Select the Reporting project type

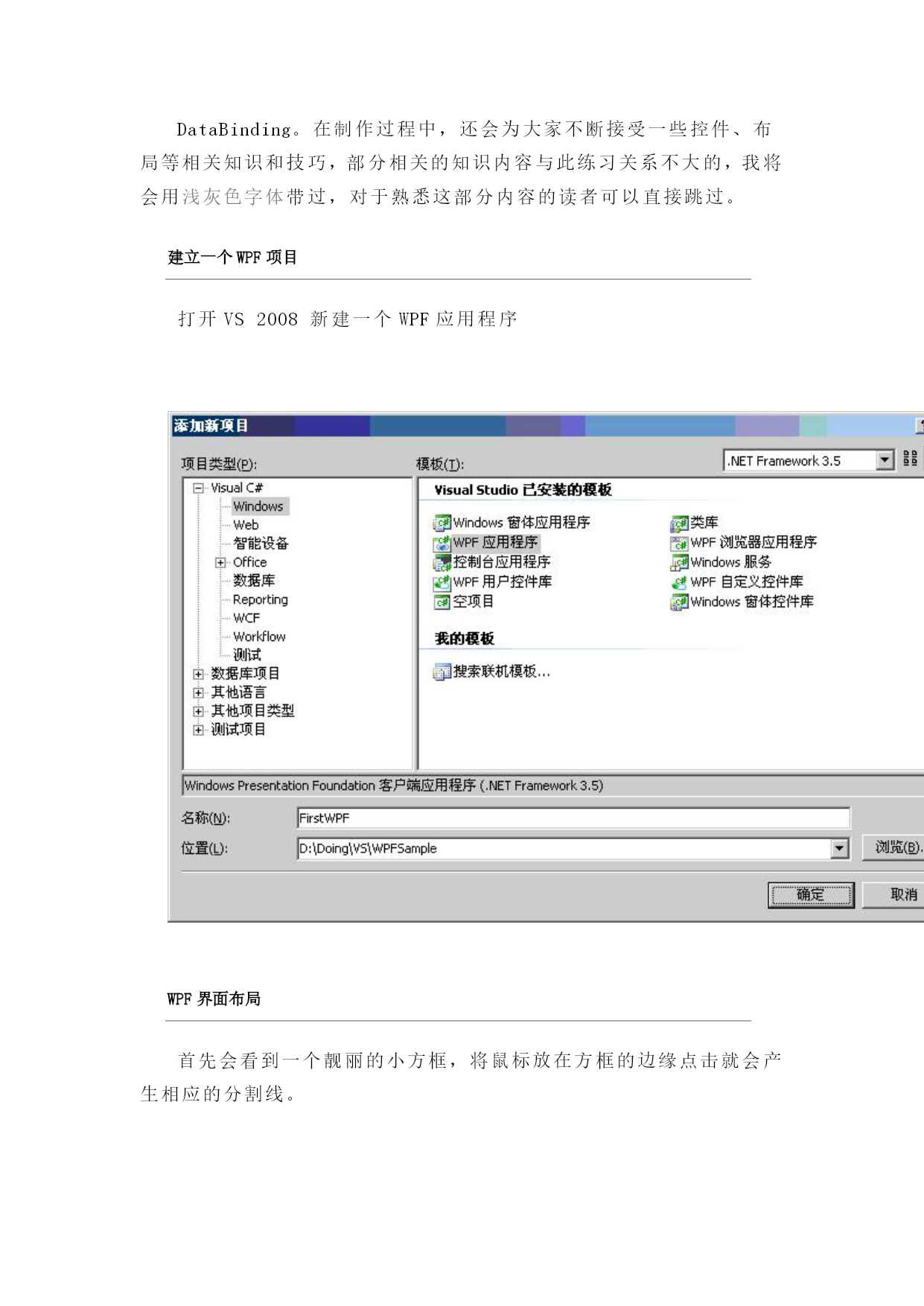pos(260,599)
